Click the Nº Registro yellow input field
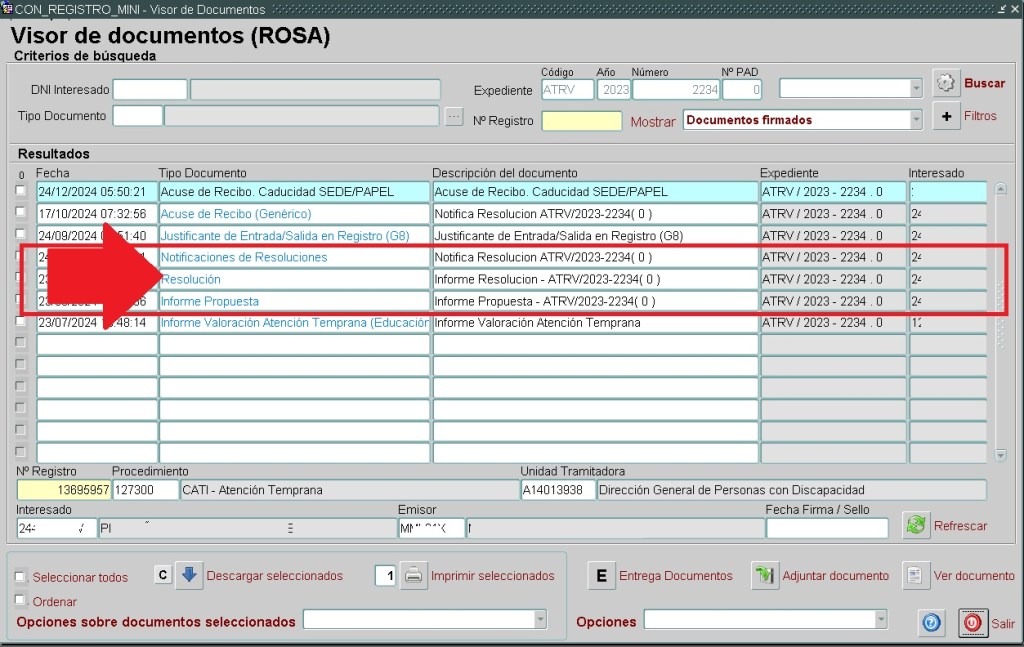 [x=581, y=121]
